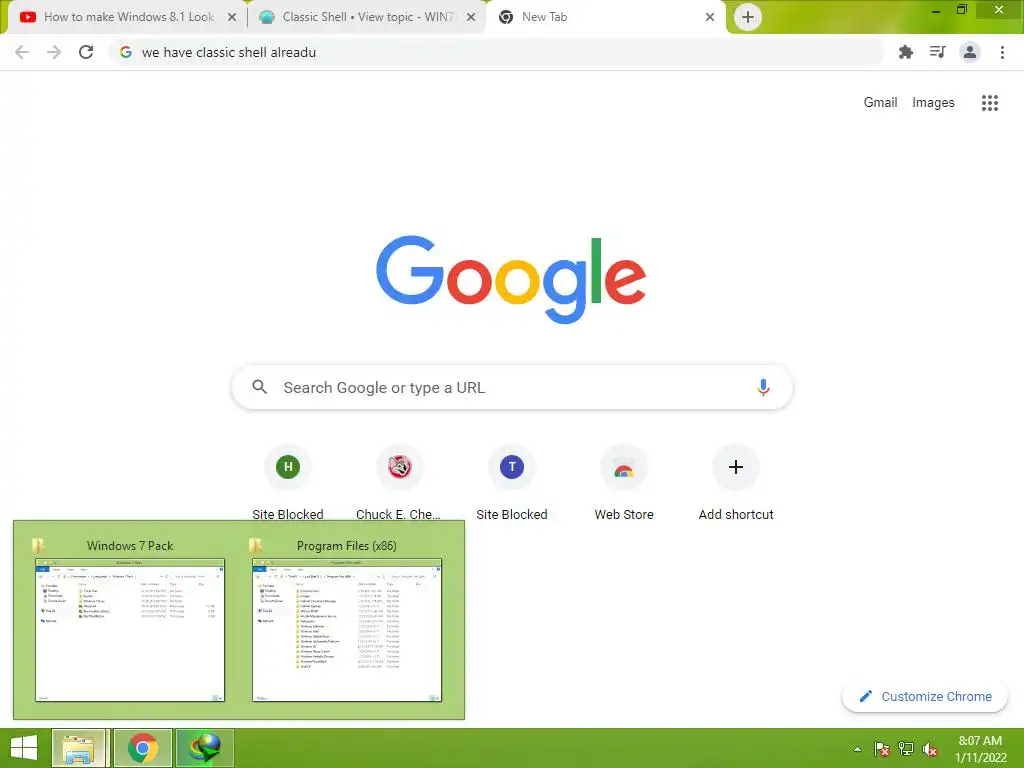This screenshot has width=1024, height=768.
Task: Click the File Explorer taskbar icon
Action: click(78, 748)
